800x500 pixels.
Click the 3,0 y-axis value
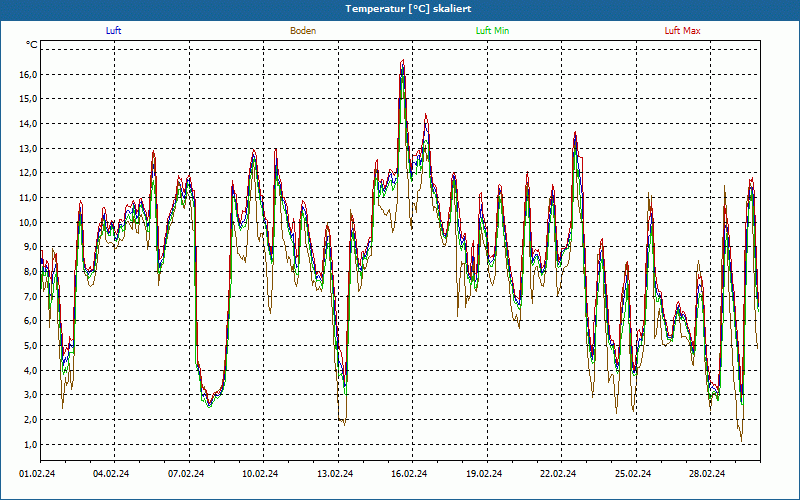[x=30, y=395]
